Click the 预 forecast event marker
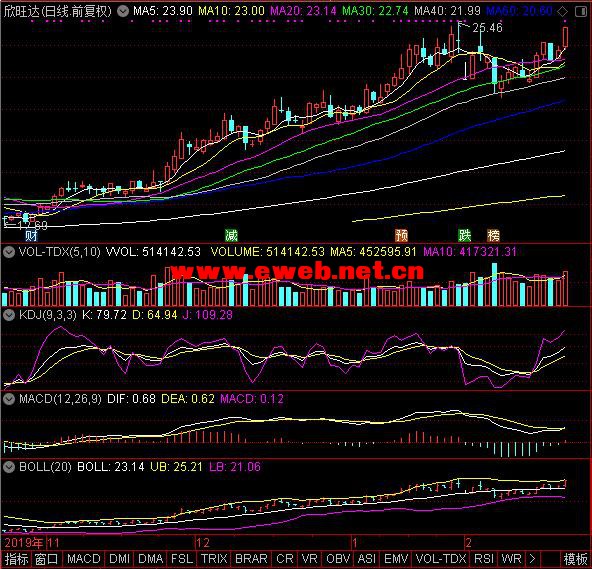Image resolution: width=592 pixels, height=569 pixels. (x=402, y=236)
